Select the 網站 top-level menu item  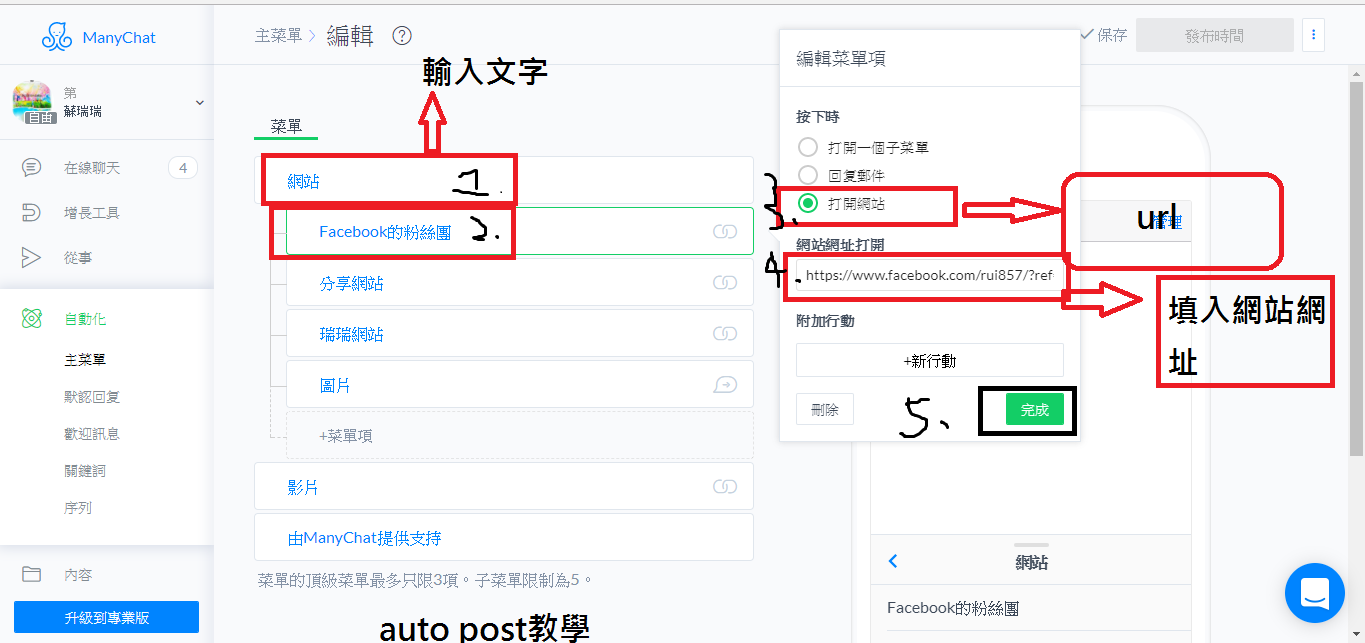click(x=504, y=181)
